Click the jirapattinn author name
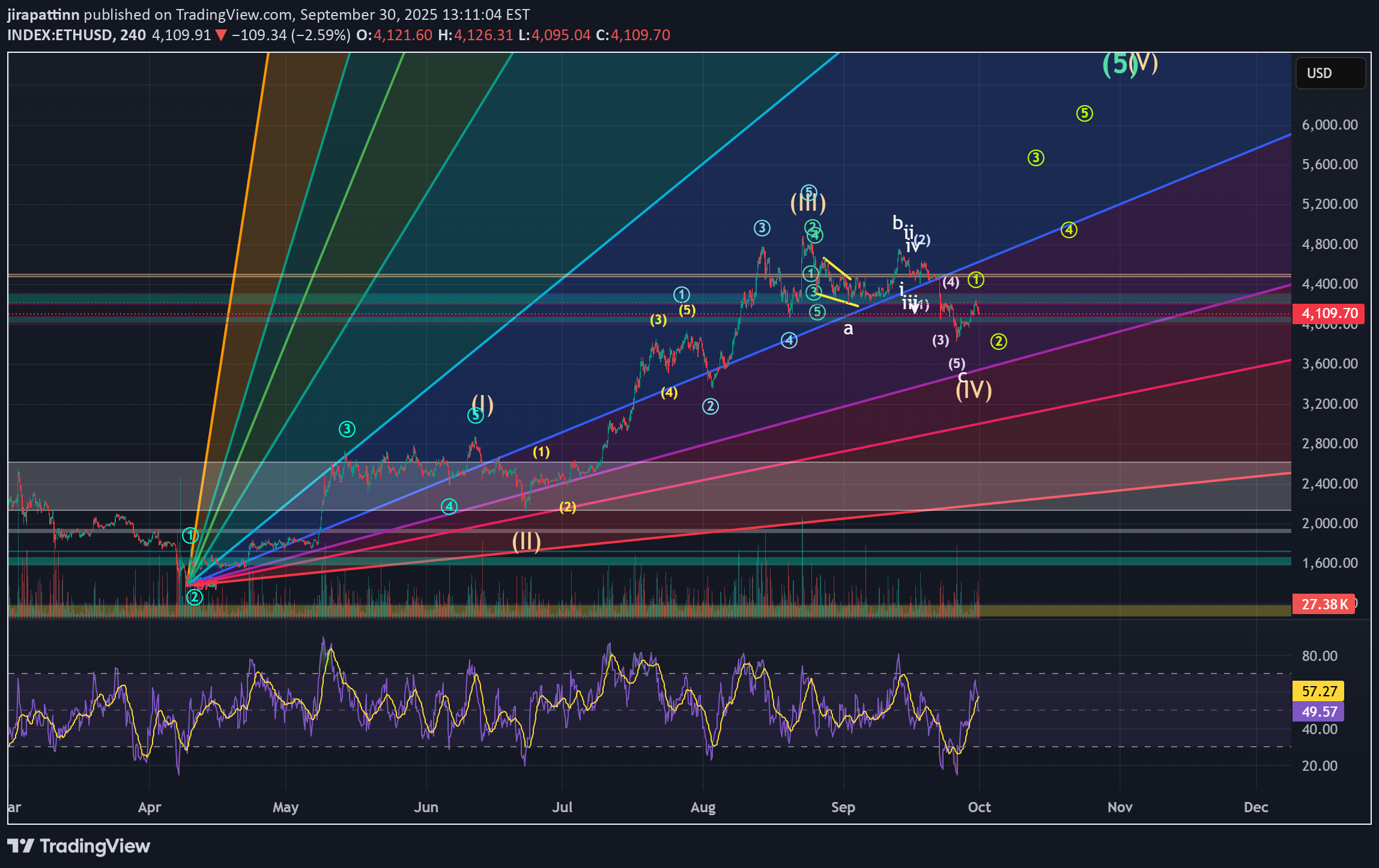Image resolution: width=1379 pixels, height=868 pixels. tap(43, 14)
